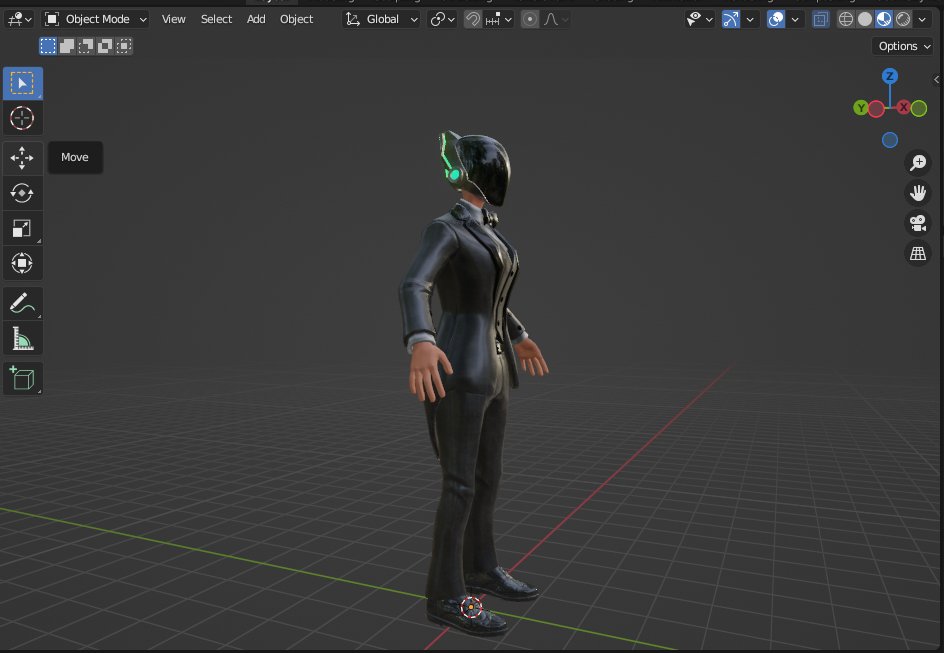Screen dimensions: 944x653
Task: Open the overlays settings dropdown arrow
Action: pos(795,19)
